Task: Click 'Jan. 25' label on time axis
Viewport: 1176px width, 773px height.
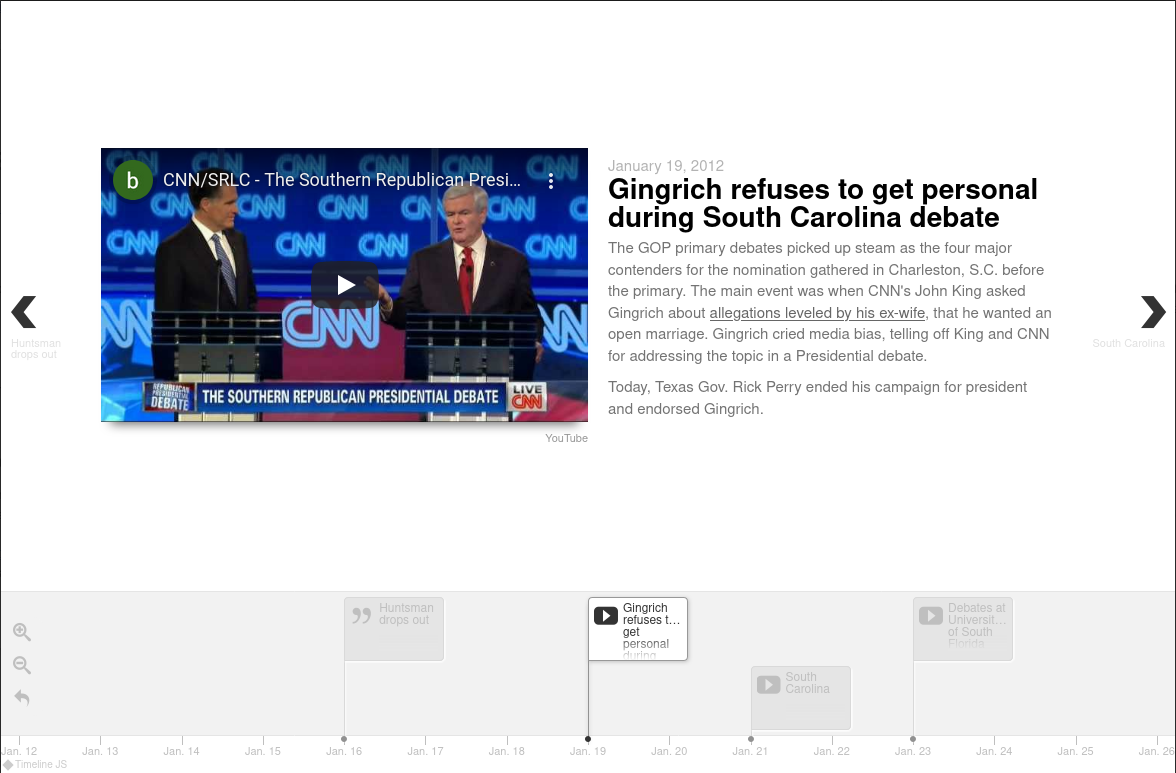Action: coord(1076,751)
